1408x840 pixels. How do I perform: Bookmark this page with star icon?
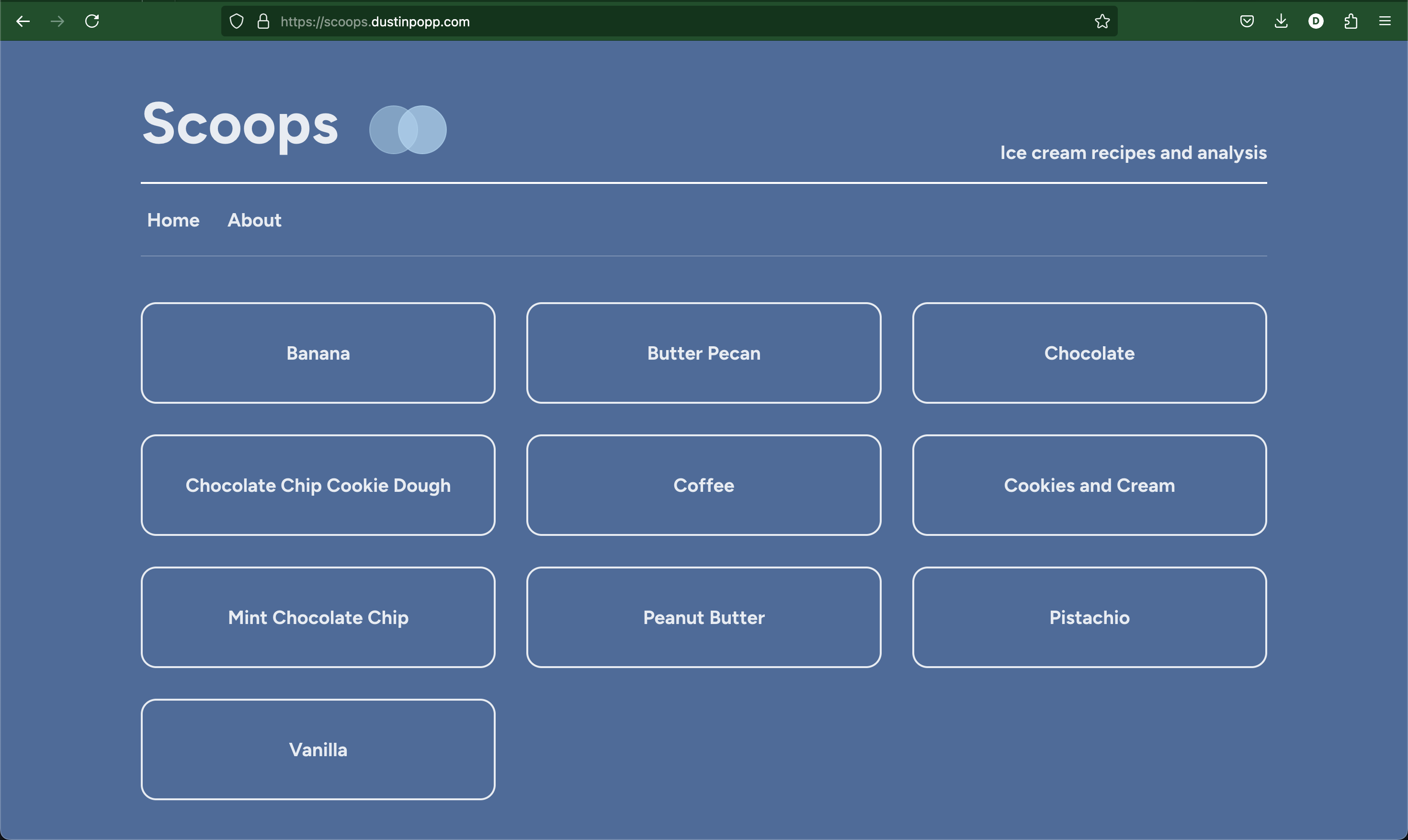(x=1102, y=22)
